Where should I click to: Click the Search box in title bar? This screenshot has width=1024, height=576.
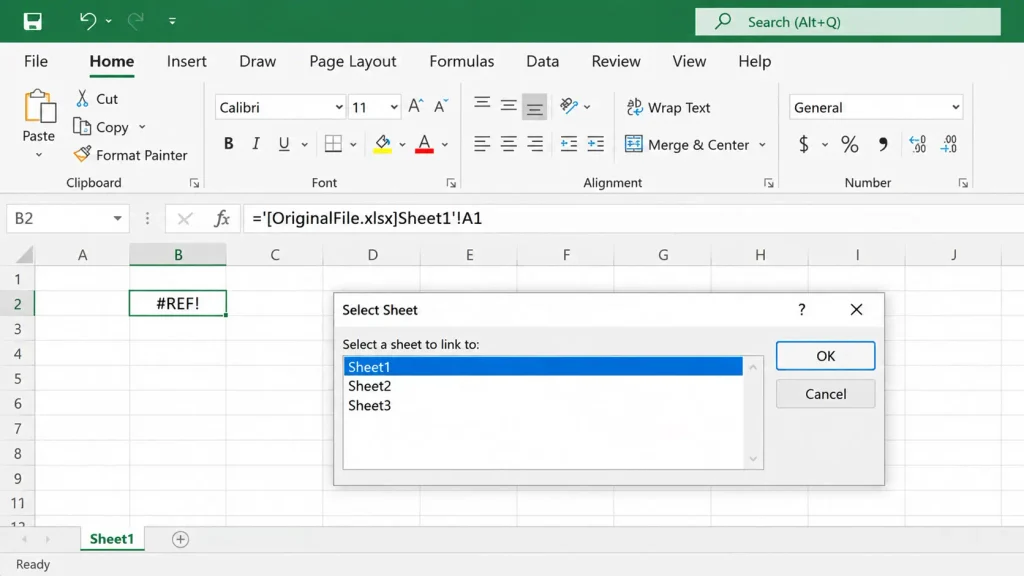coord(848,22)
